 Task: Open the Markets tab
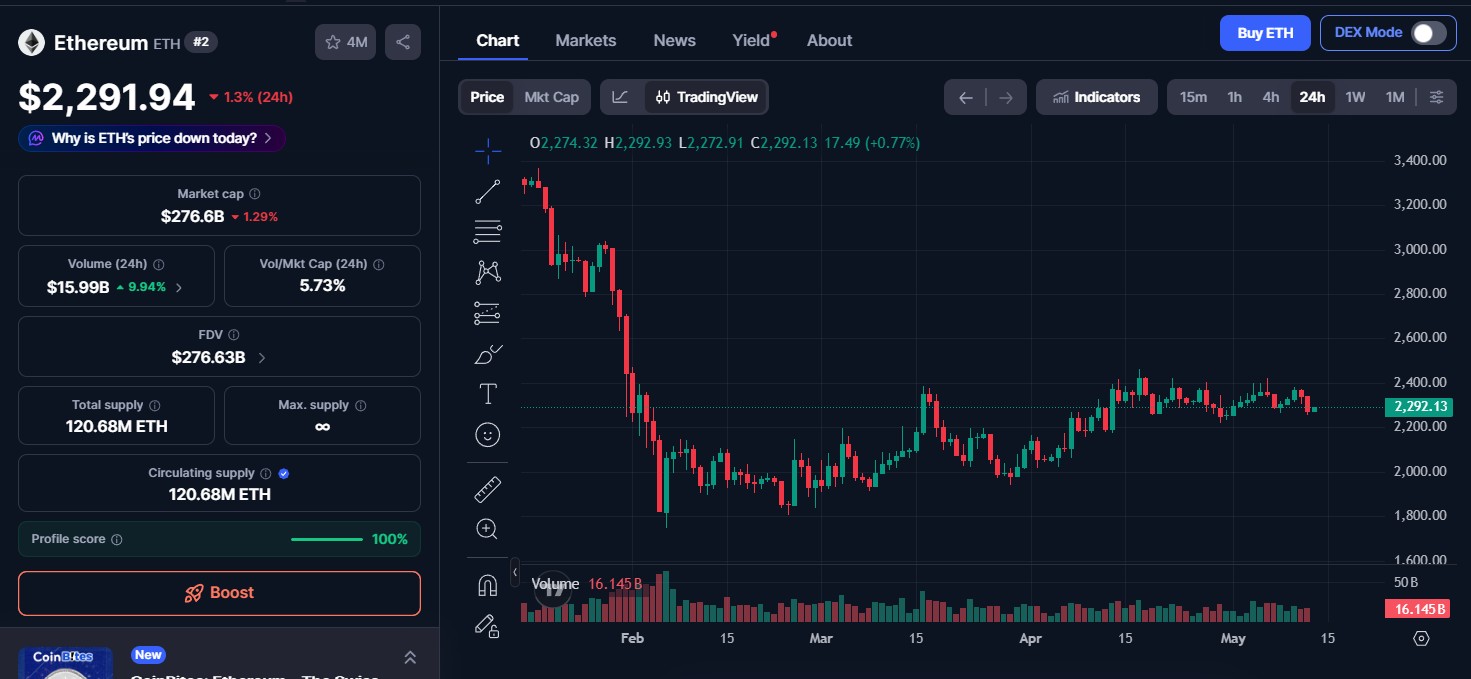coord(586,40)
